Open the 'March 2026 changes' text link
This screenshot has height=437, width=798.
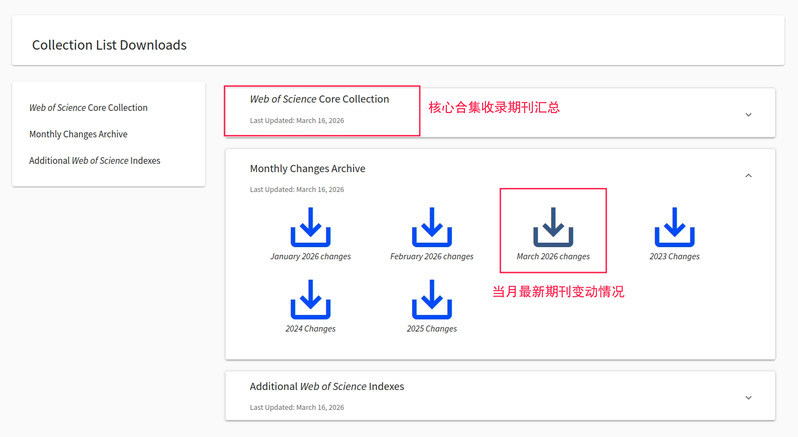(553, 257)
